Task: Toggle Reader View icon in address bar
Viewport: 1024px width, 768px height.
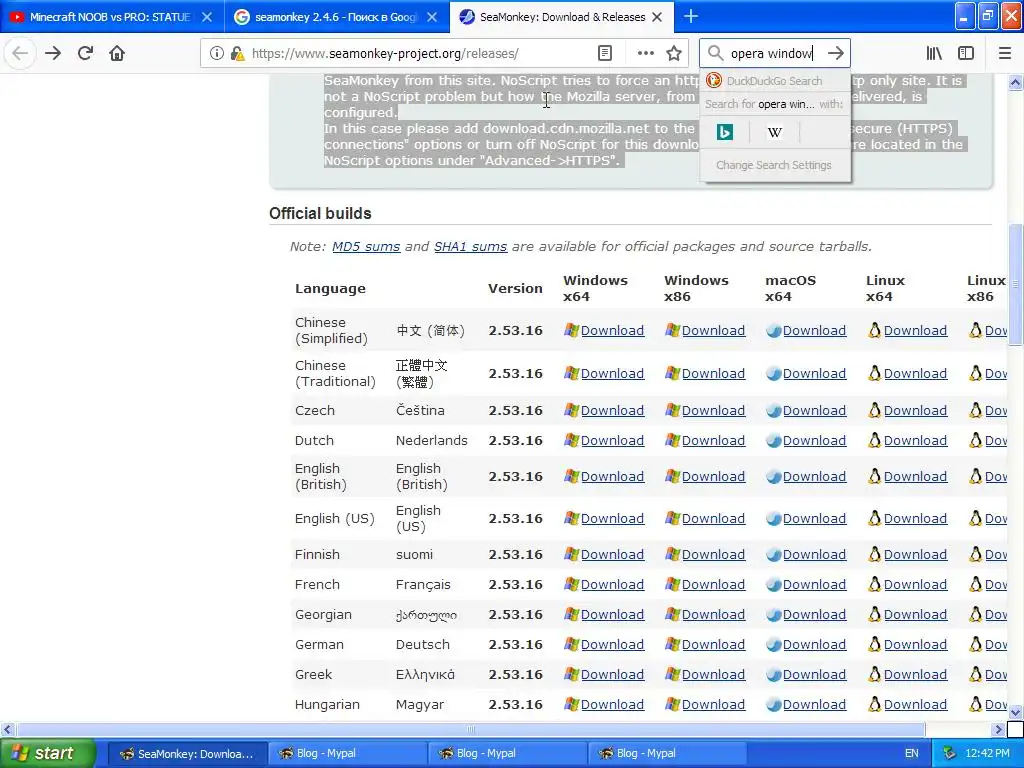Action: tap(605, 53)
